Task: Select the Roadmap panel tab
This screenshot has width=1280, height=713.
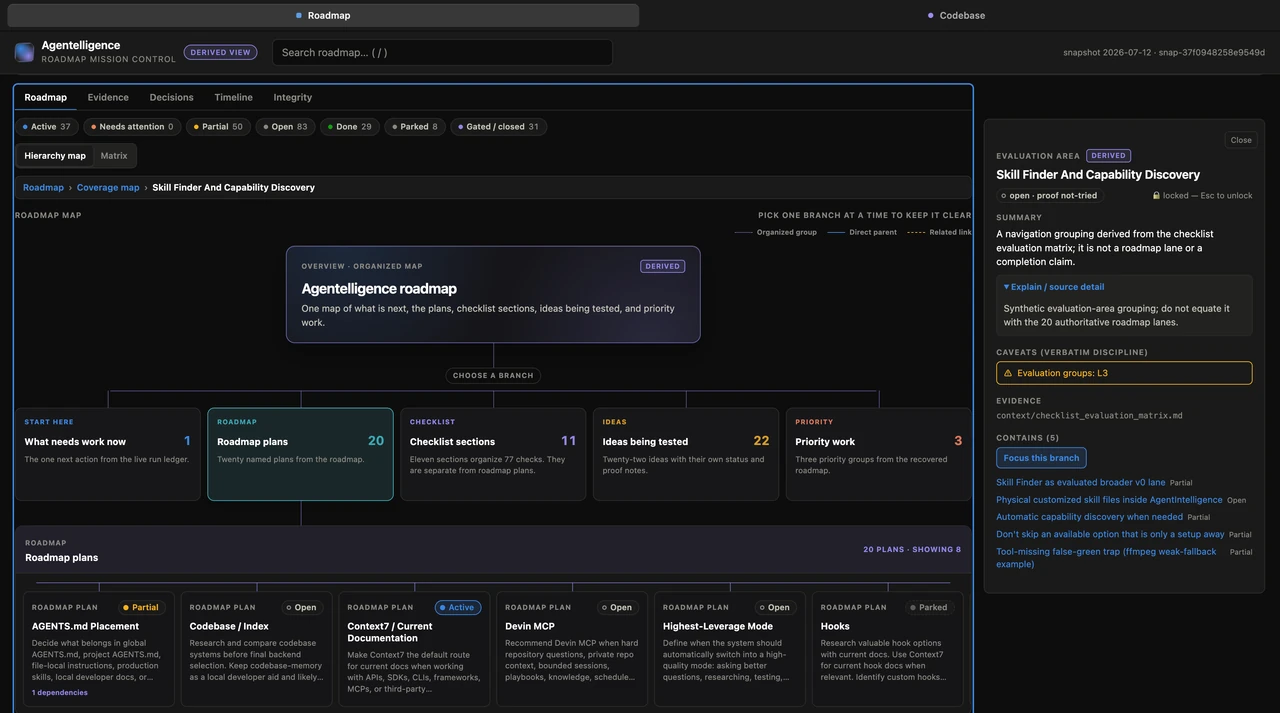Action: pyautogui.click(x=46, y=97)
